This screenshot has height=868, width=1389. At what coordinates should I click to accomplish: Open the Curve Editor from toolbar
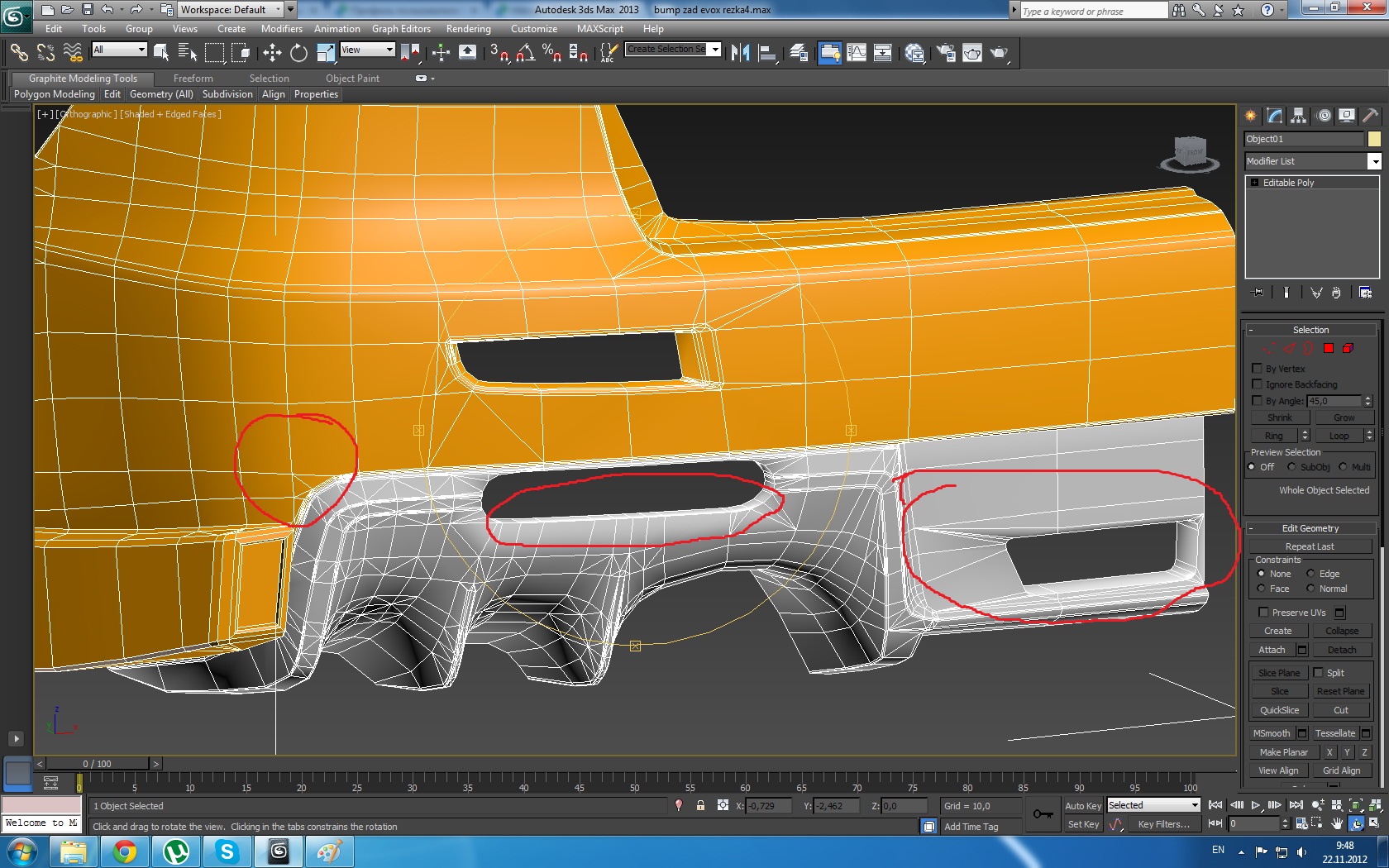tap(857, 53)
